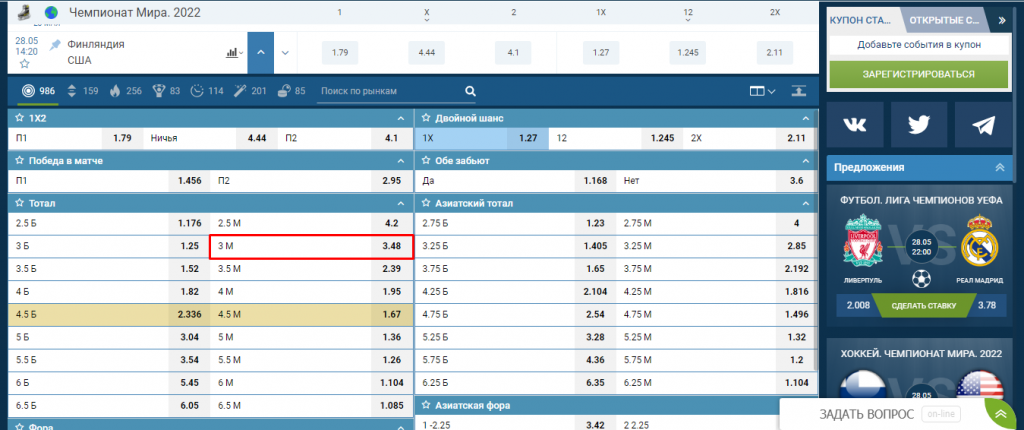Image resolution: width=1024 pixels, height=430 pixels.
Task: Add 1X2 market to favorites via star
Action: [x=19, y=118]
